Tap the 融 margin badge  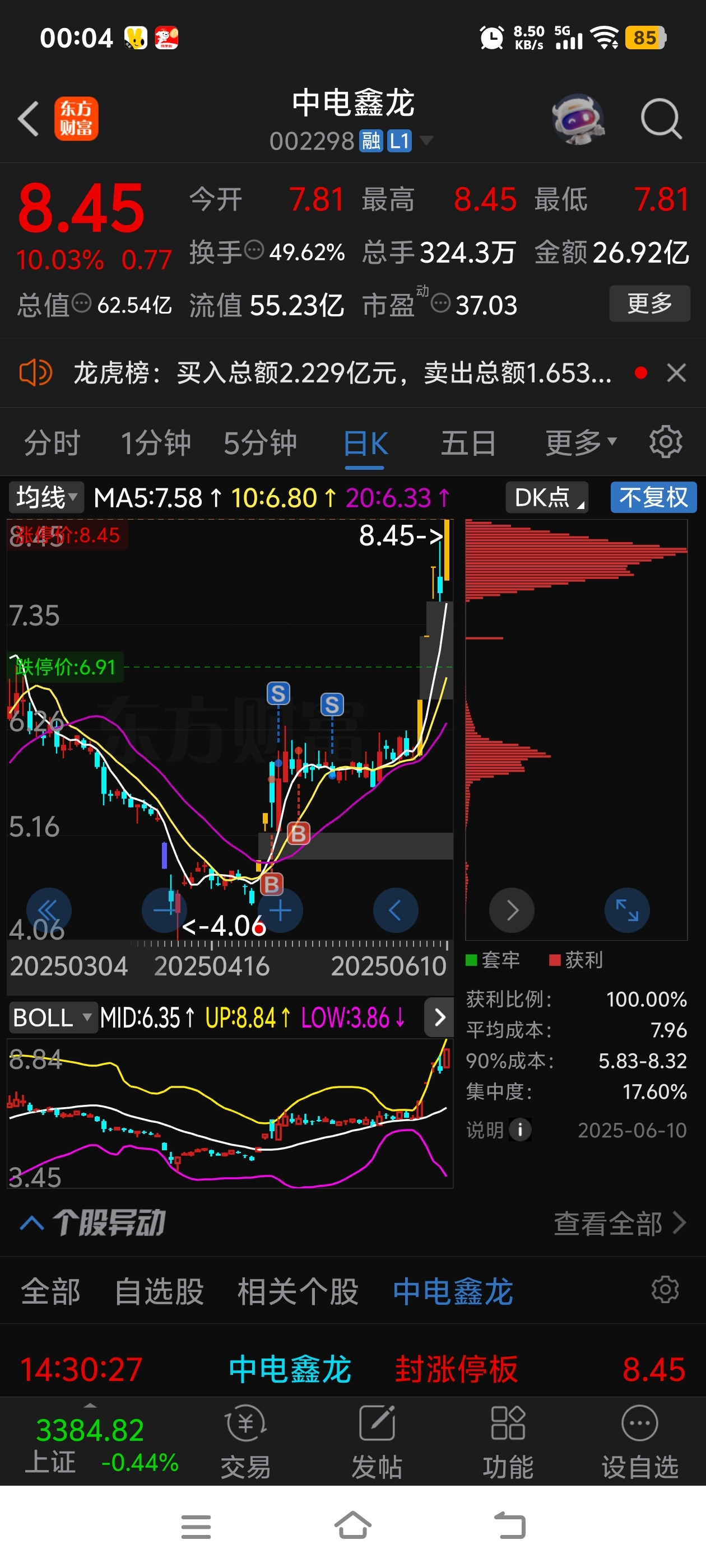[370, 141]
